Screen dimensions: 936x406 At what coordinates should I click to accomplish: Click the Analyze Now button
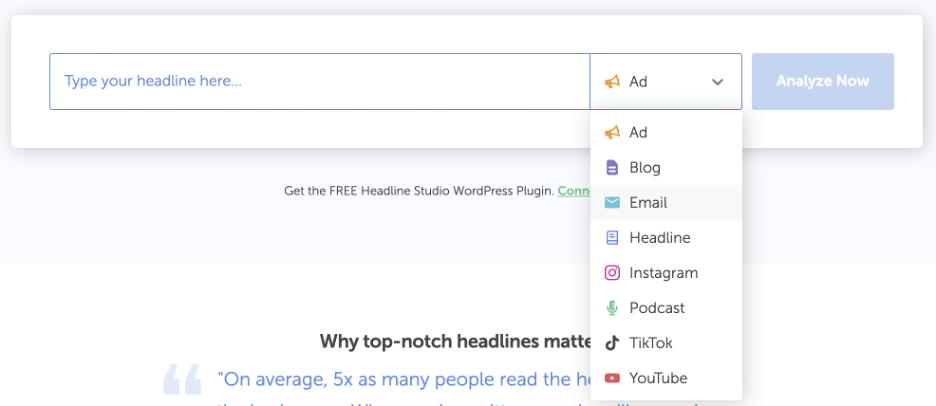(x=823, y=81)
